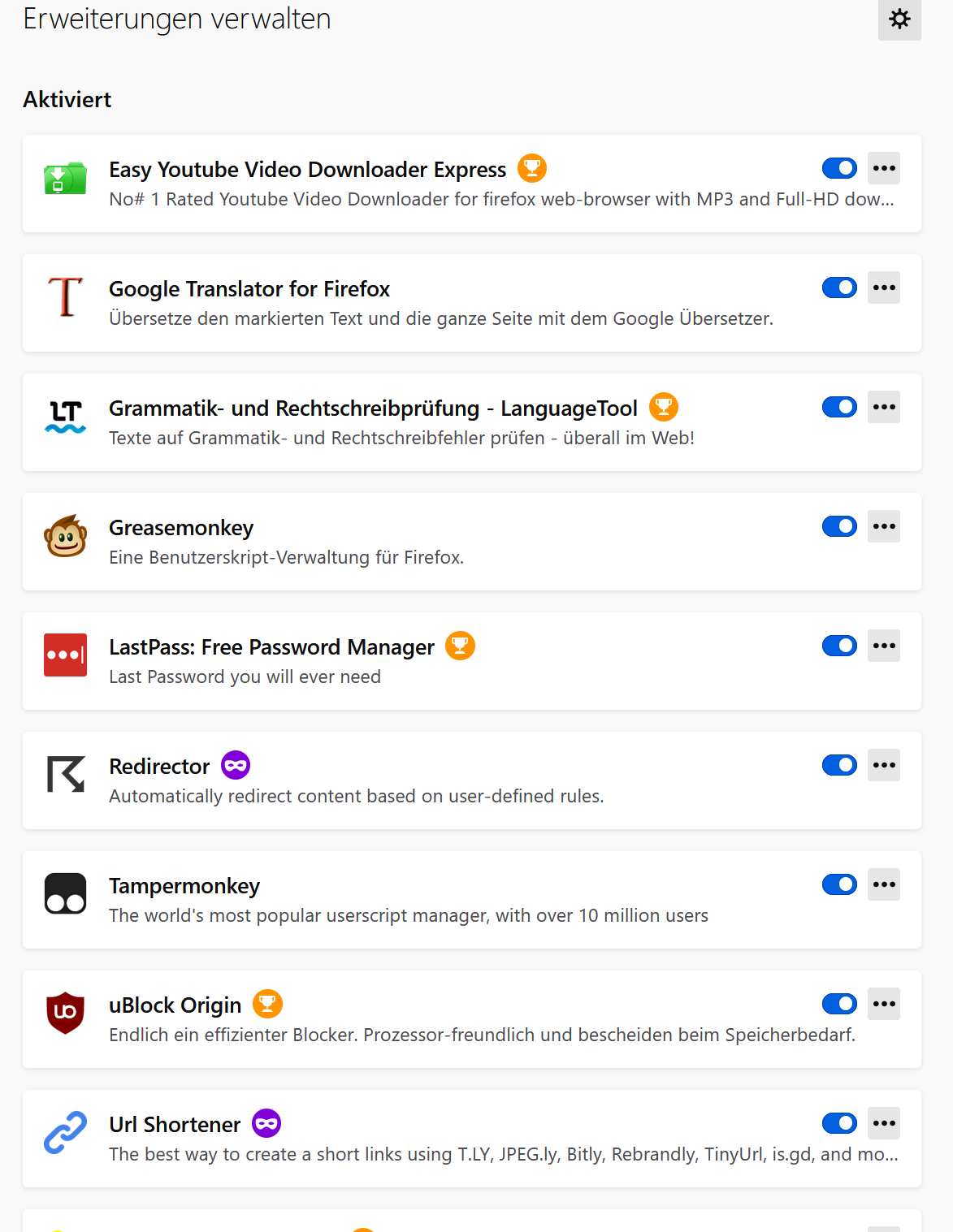
Task: Click the LanguageTool LT icon
Action: 65,416
